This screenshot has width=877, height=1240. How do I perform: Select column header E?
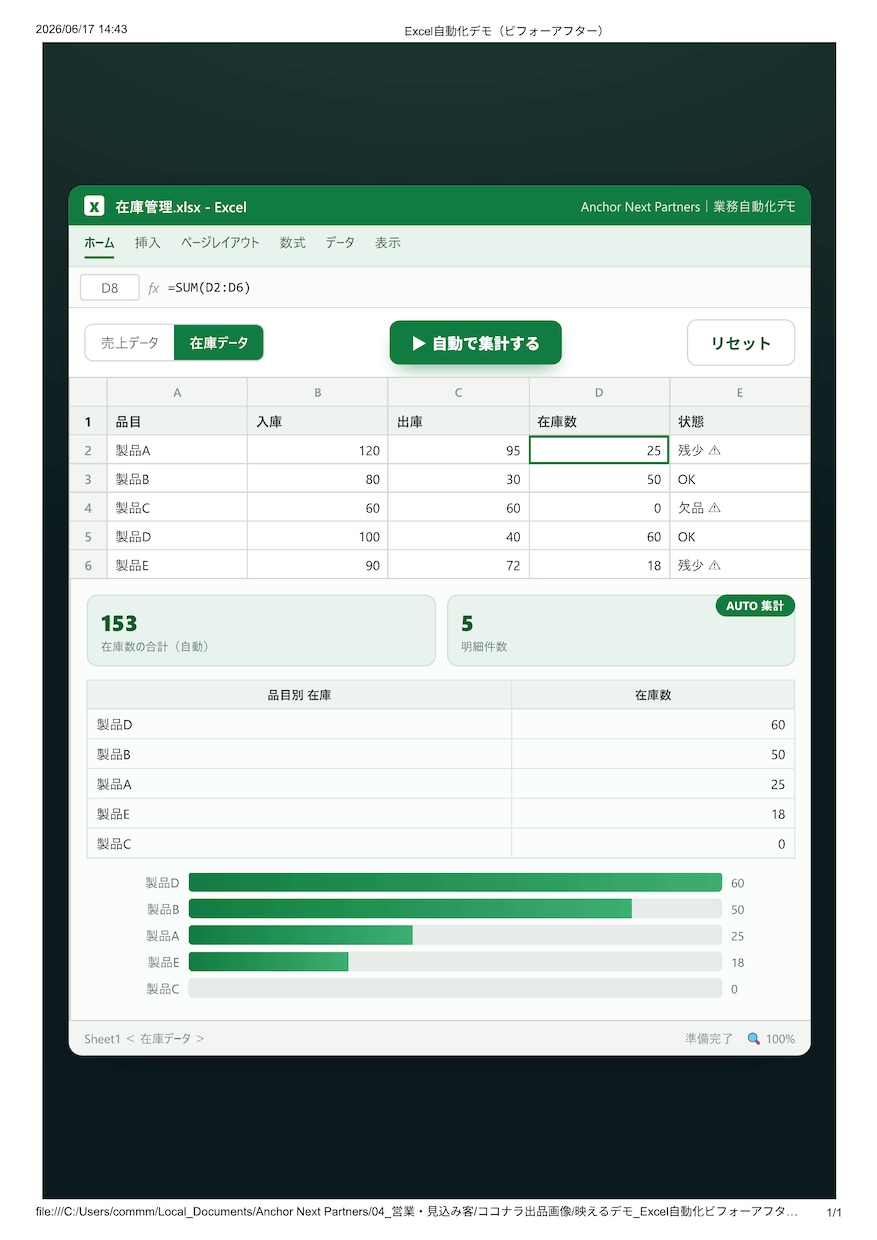tap(740, 393)
